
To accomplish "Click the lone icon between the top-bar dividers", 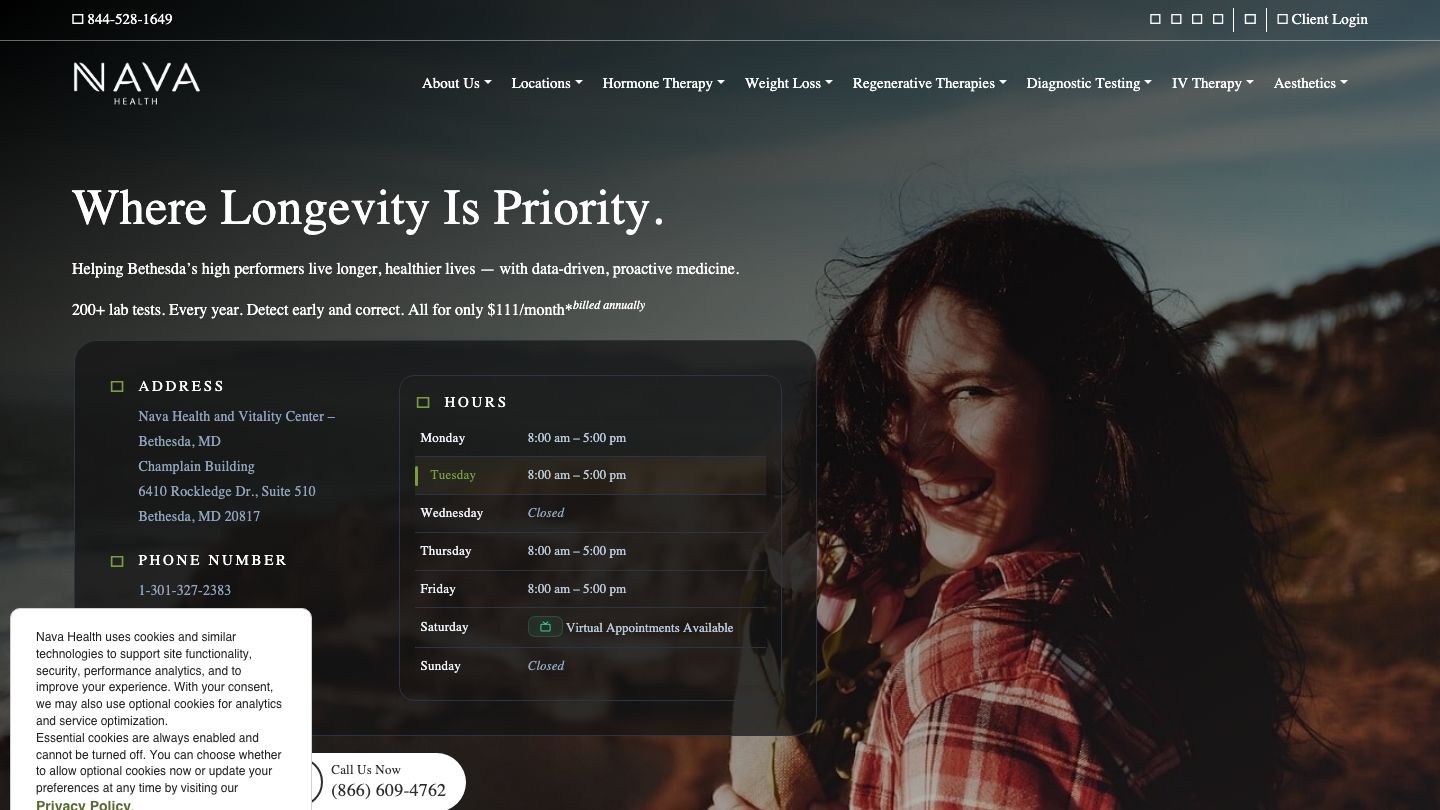I will pyautogui.click(x=1250, y=19).
